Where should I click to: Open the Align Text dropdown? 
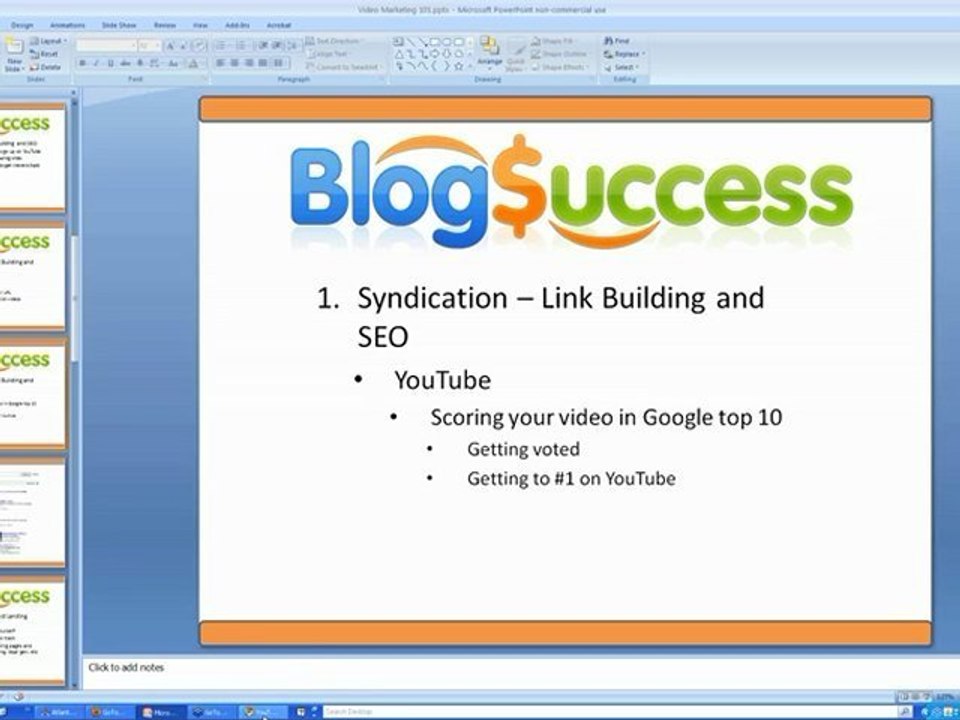pyautogui.click(x=328, y=54)
